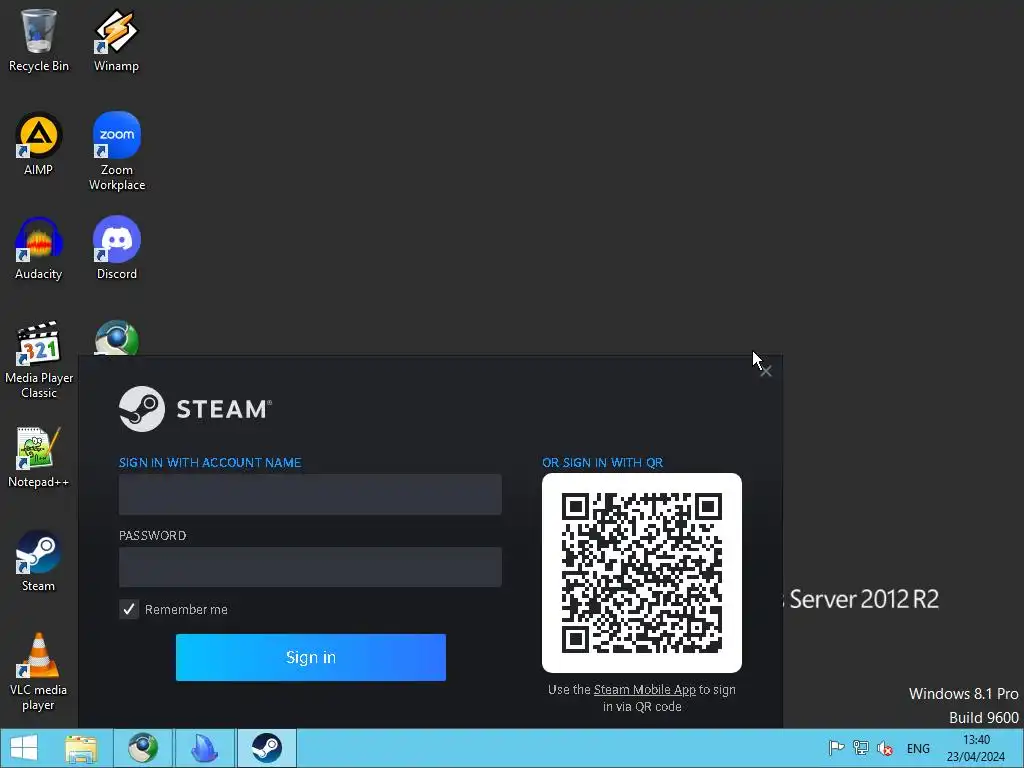This screenshot has width=1024, height=768.
Task: Click the PASSWORD field label
Action: (152, 536)
